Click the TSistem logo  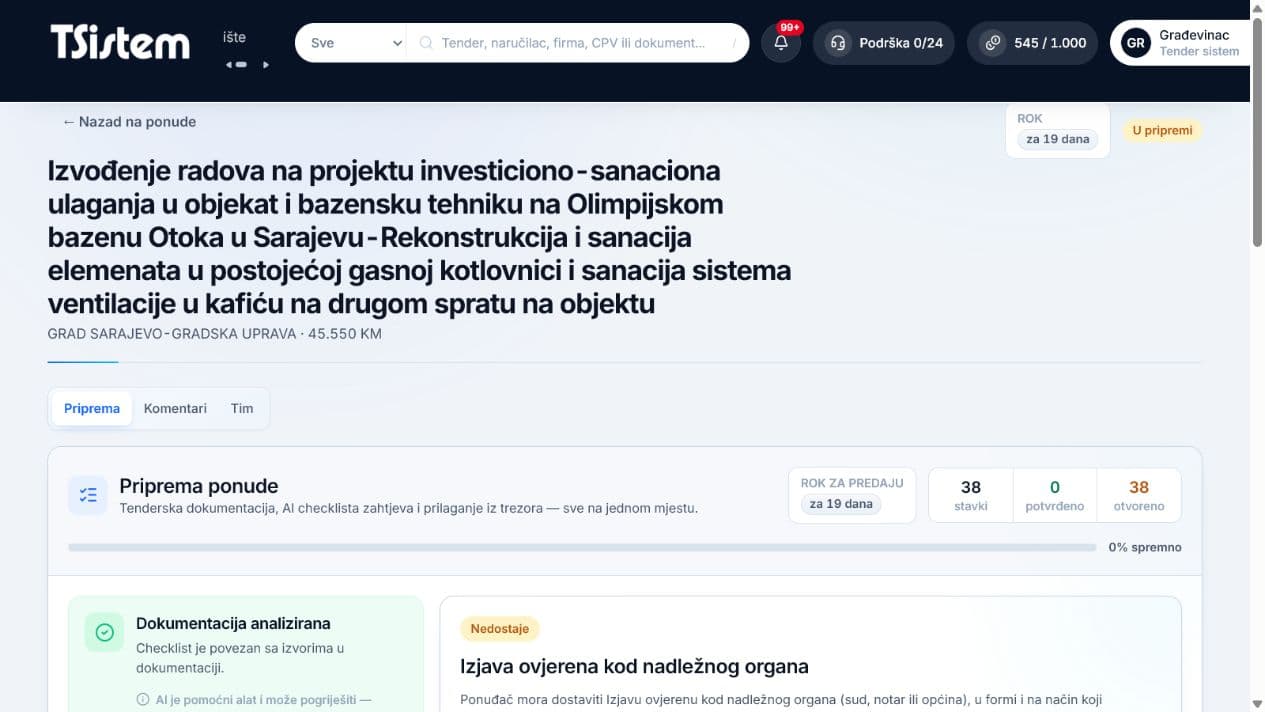(120, 43)
